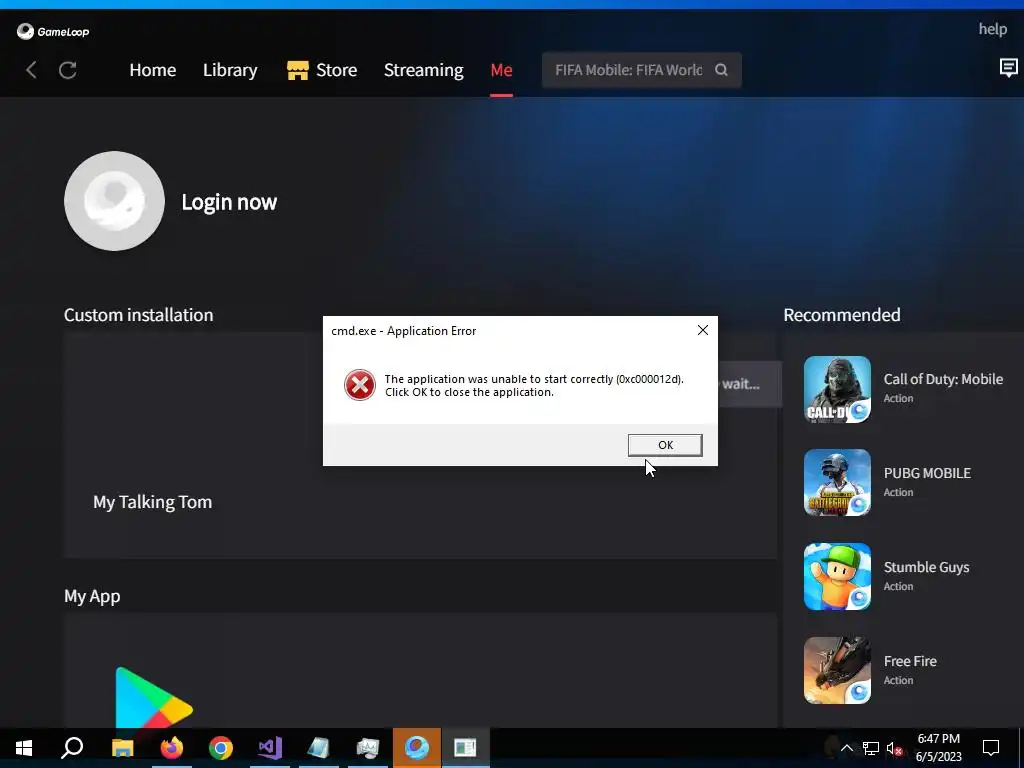Screen dimensions: 1024x768
Task: Open the Windows notification center
Action: click(x=991, y=748)
